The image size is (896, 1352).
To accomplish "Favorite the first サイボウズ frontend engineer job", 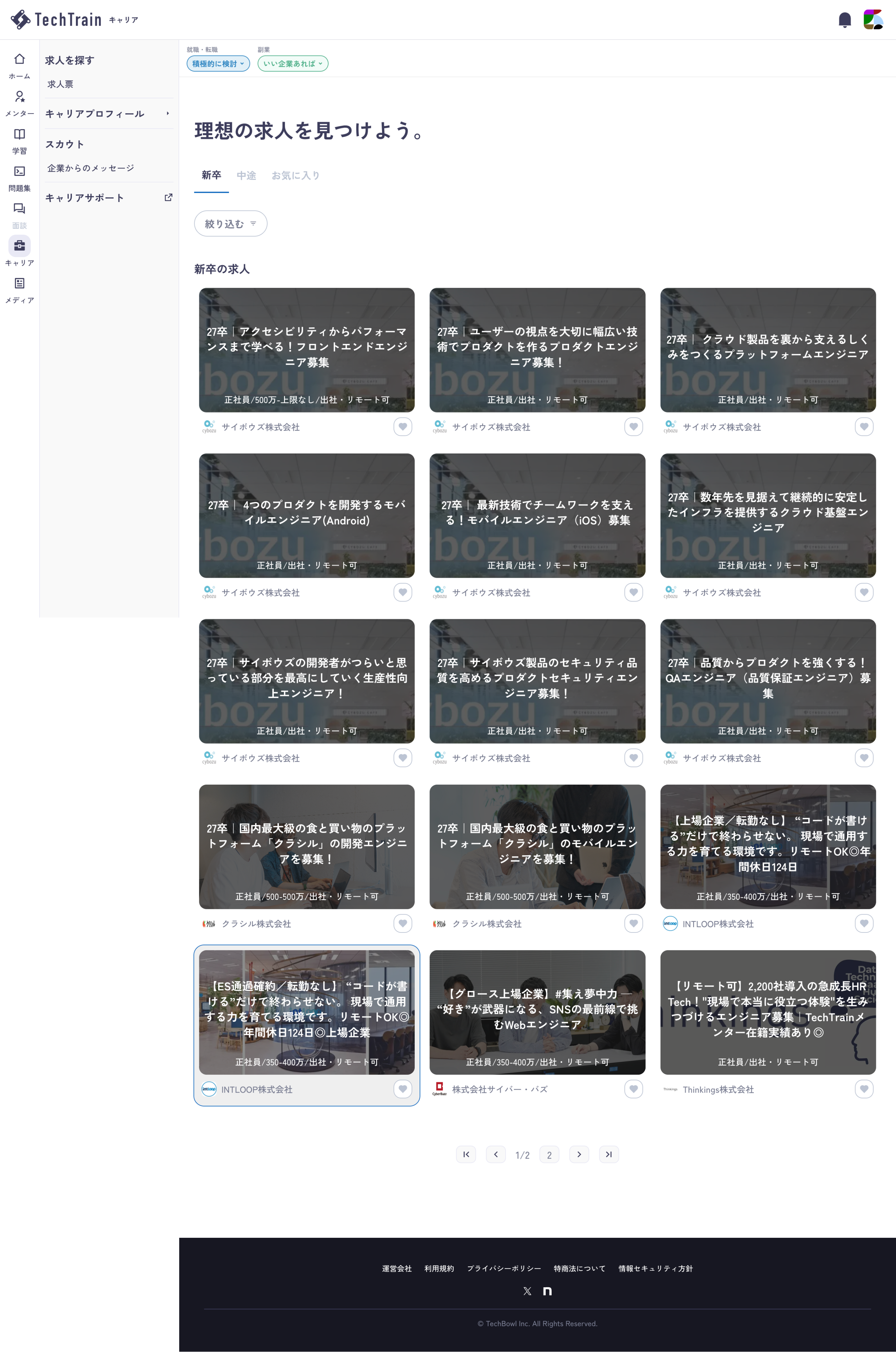I will click(402, 426).
